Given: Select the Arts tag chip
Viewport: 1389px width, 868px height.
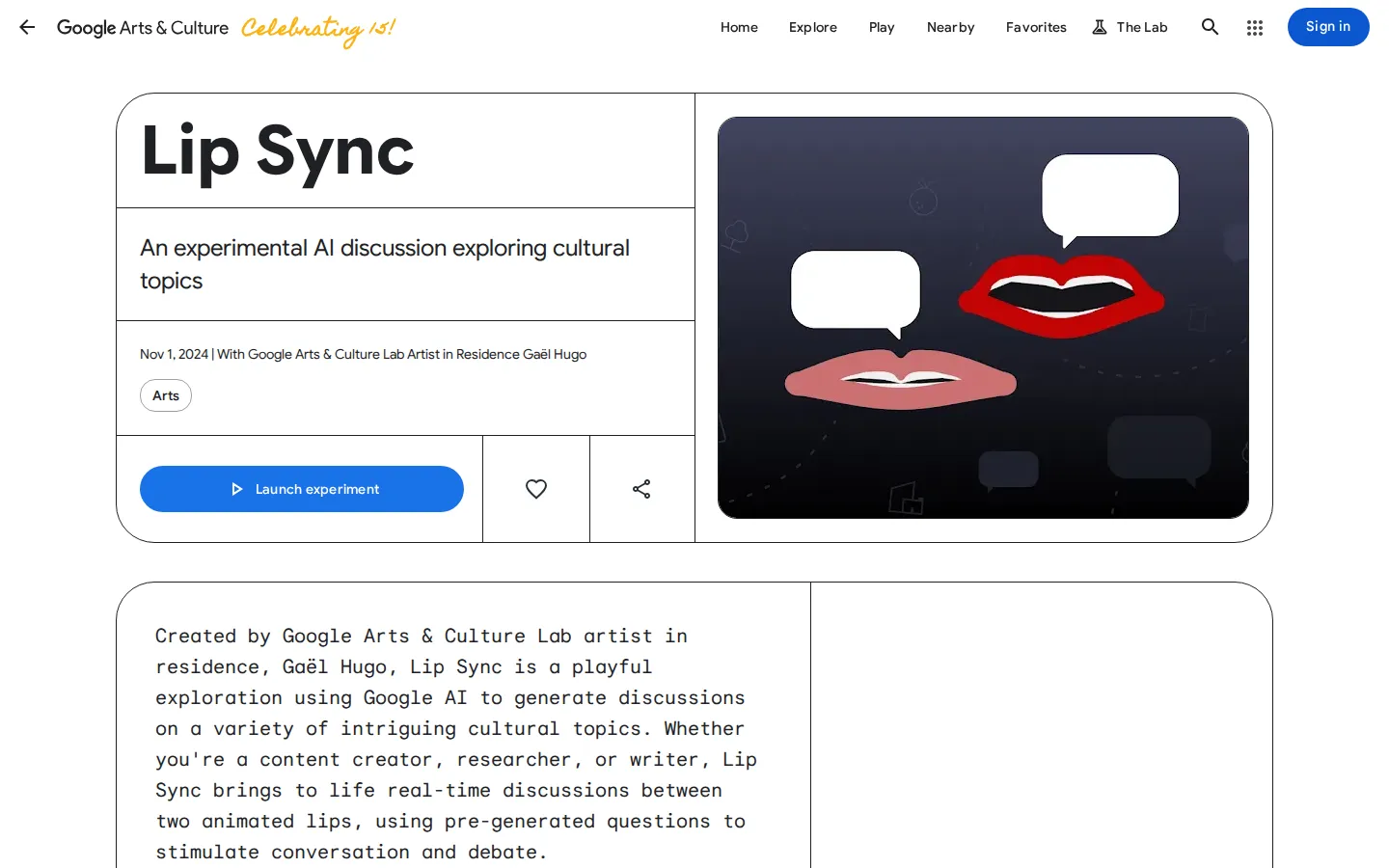Looking at the screenshot, I should pyautogui.click(x=166, y=395).
